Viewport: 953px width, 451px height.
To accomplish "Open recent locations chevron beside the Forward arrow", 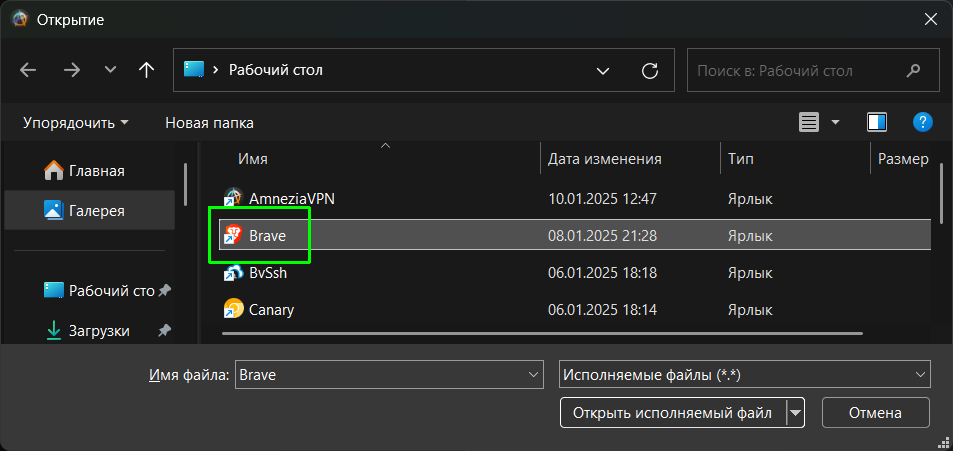I will pyautogui.click(x=110, y=71).
